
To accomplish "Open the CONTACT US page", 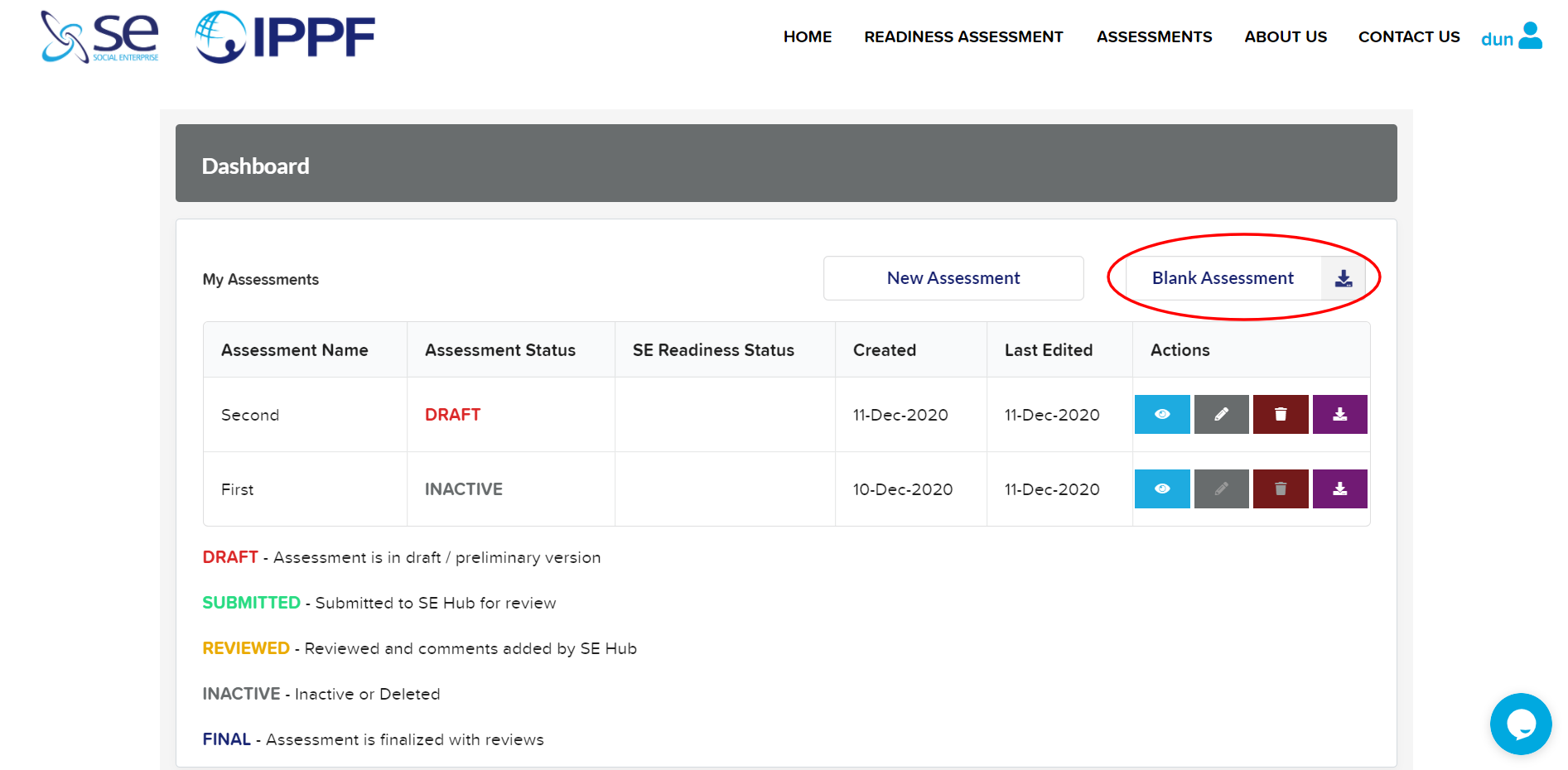I will pos(1409,36).
